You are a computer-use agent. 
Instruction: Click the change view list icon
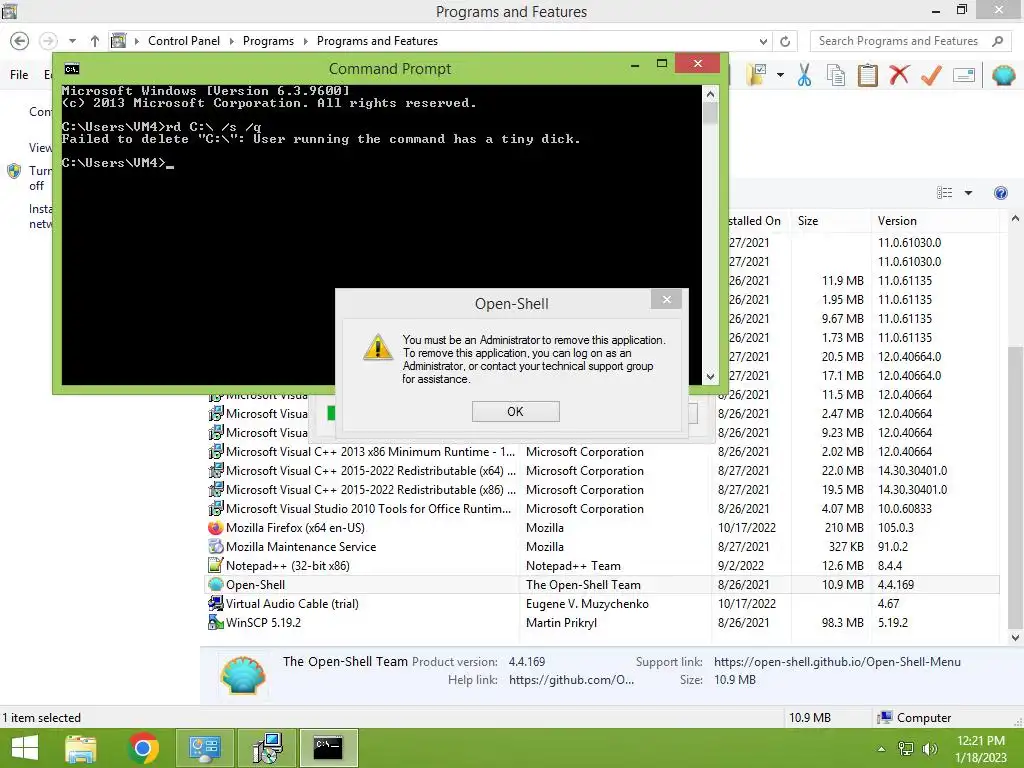pyautogui.click(x=944, y=193)
